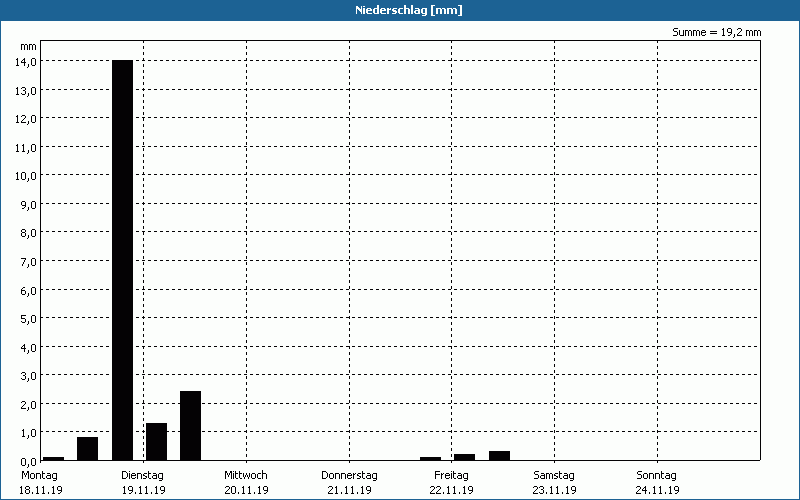Click the '14,0' y-axis value
The height and width of the screenshot is (500, 800).
pyautogui.click(x=28, y=62)
